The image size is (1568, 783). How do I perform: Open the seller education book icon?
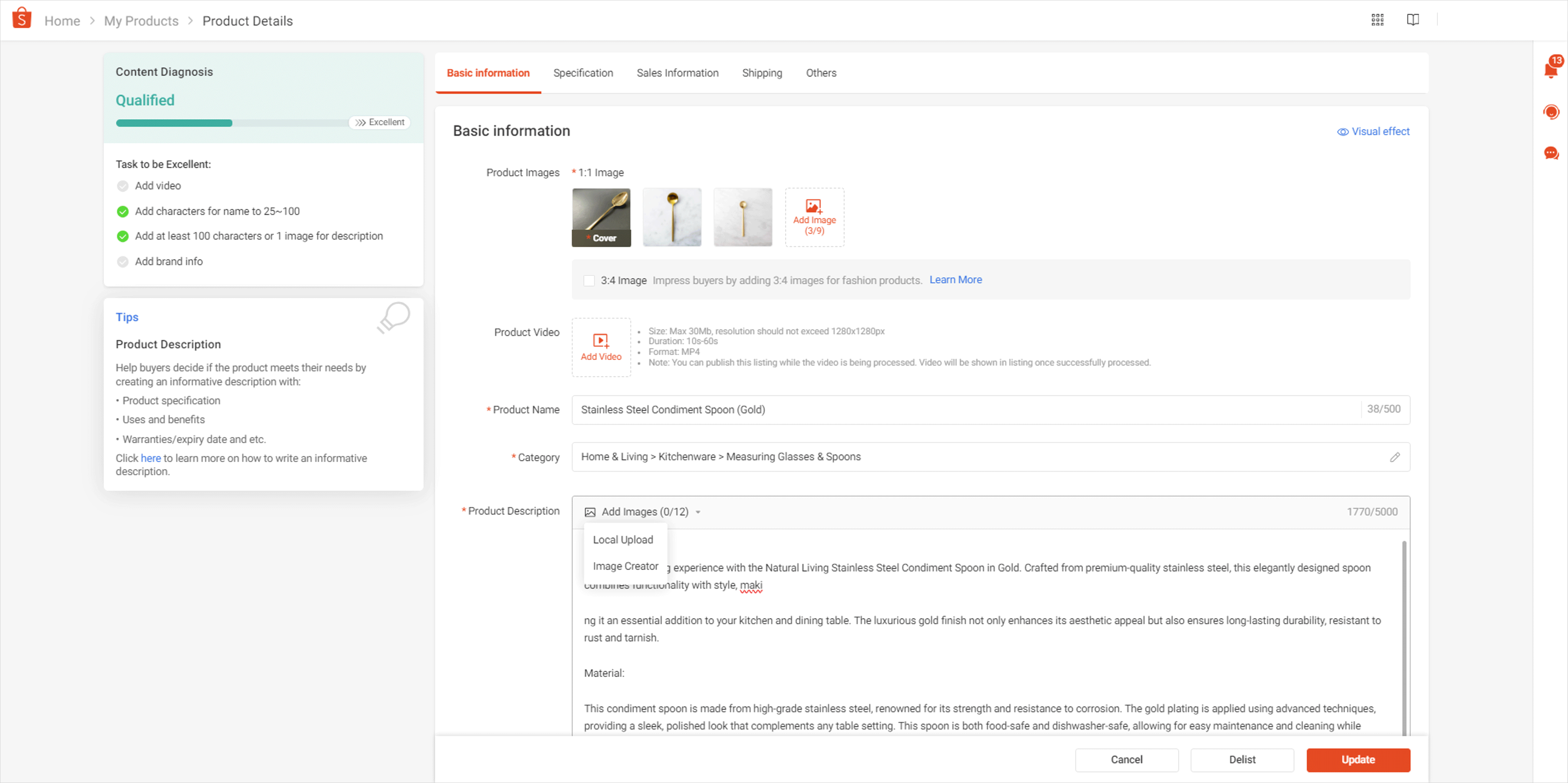[x=1413, y=19]
